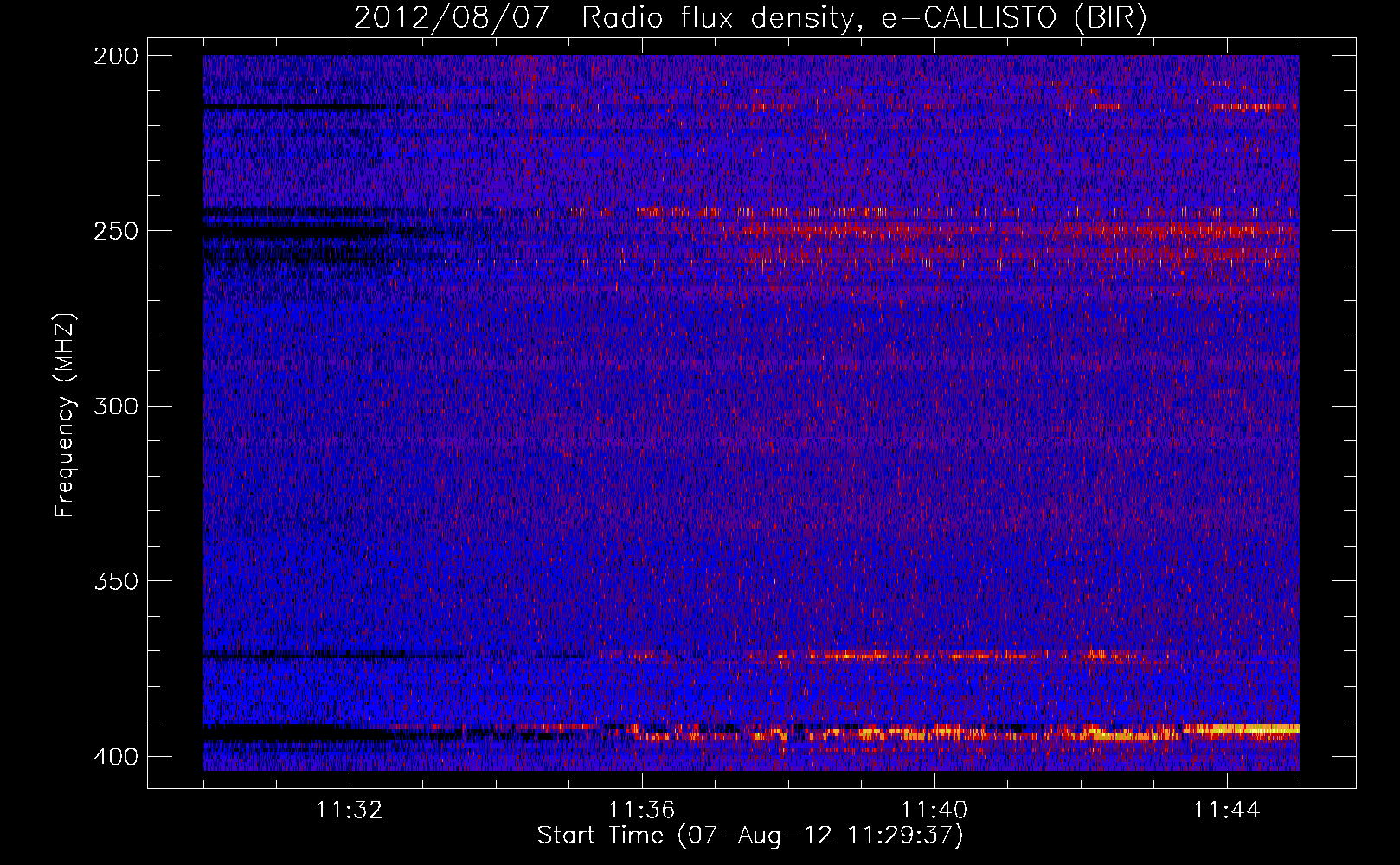Click the '300' frequency tick label
1400x865 pixels.
[116, 406]
